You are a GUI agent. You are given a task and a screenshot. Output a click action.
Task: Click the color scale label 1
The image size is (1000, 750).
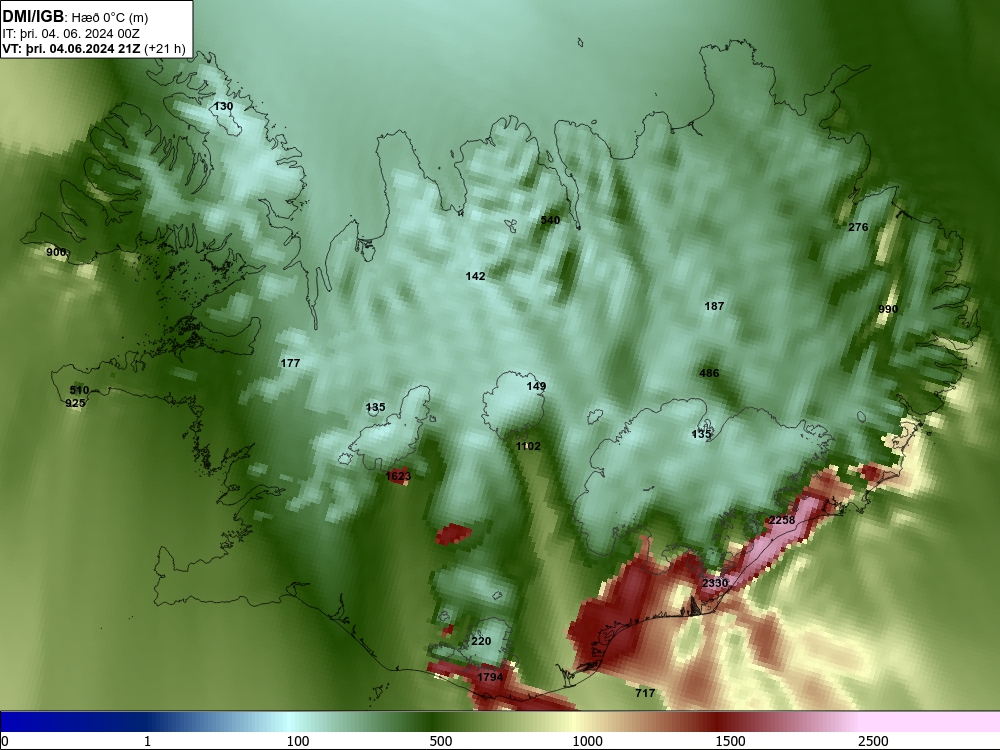pyautogui.click(x=147, y=741)
